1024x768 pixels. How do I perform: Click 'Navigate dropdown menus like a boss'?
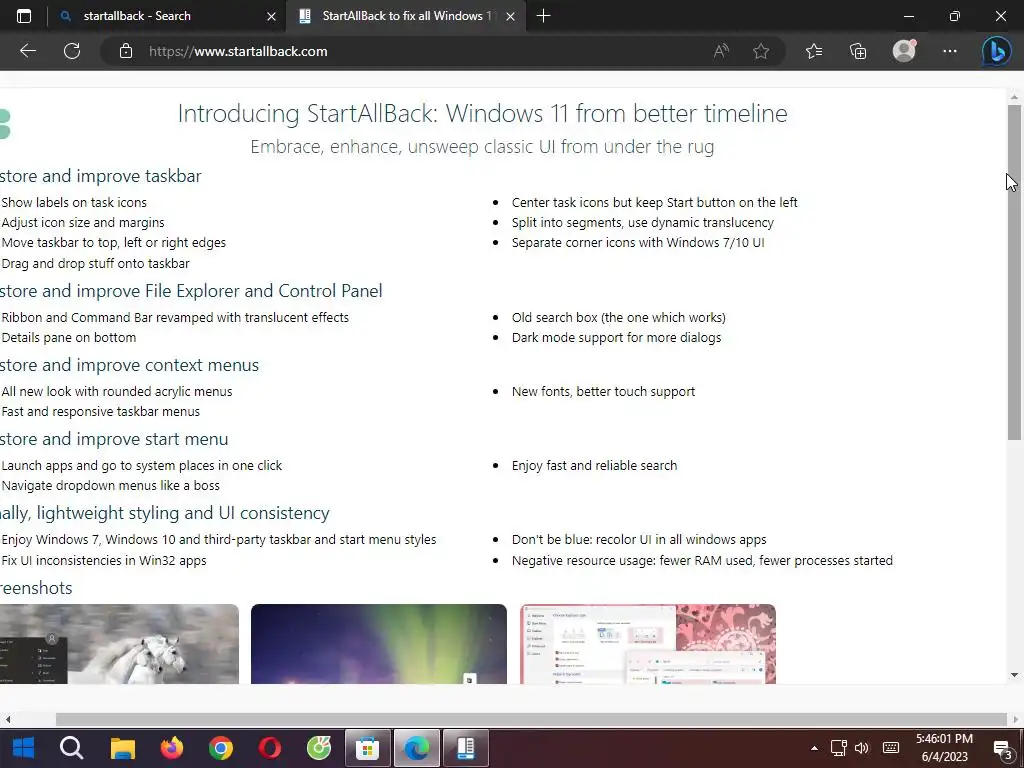pos(110,486)
